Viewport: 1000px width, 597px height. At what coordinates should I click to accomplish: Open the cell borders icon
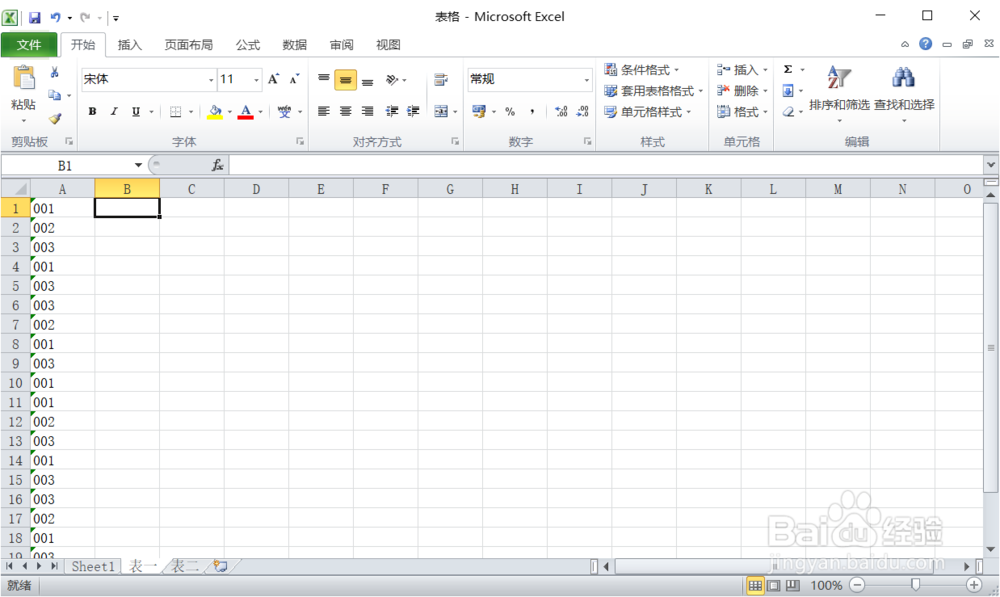175,112
